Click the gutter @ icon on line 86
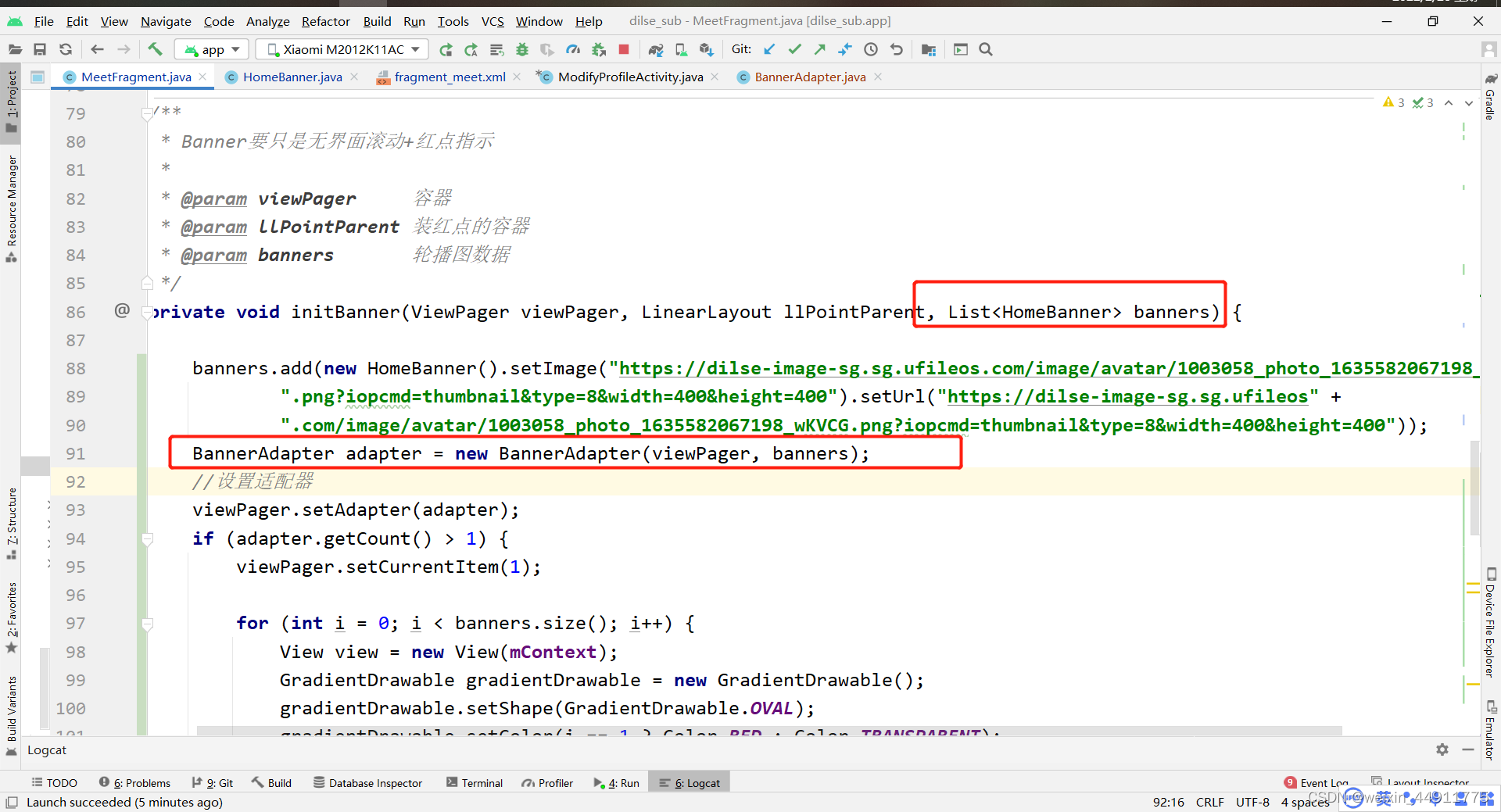 pyautogui.click(x=122, y=310)
